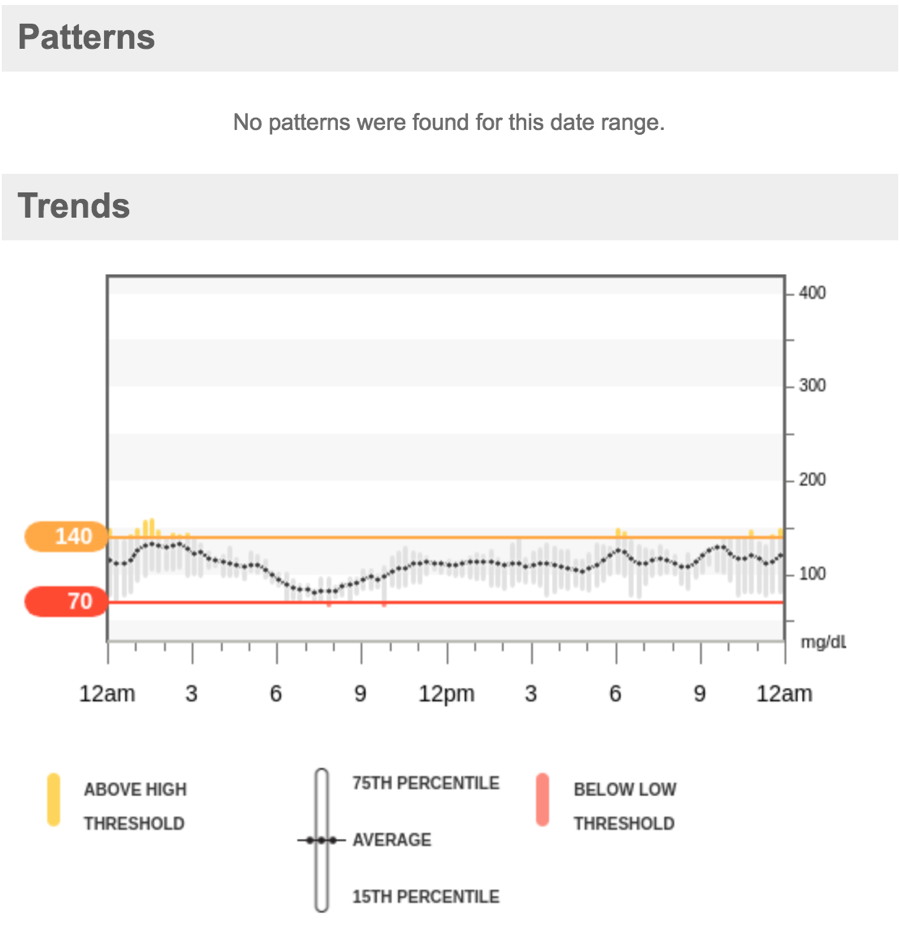Select the orange 140 high threshold badge
900x937 pixels.
pos(66,537)
